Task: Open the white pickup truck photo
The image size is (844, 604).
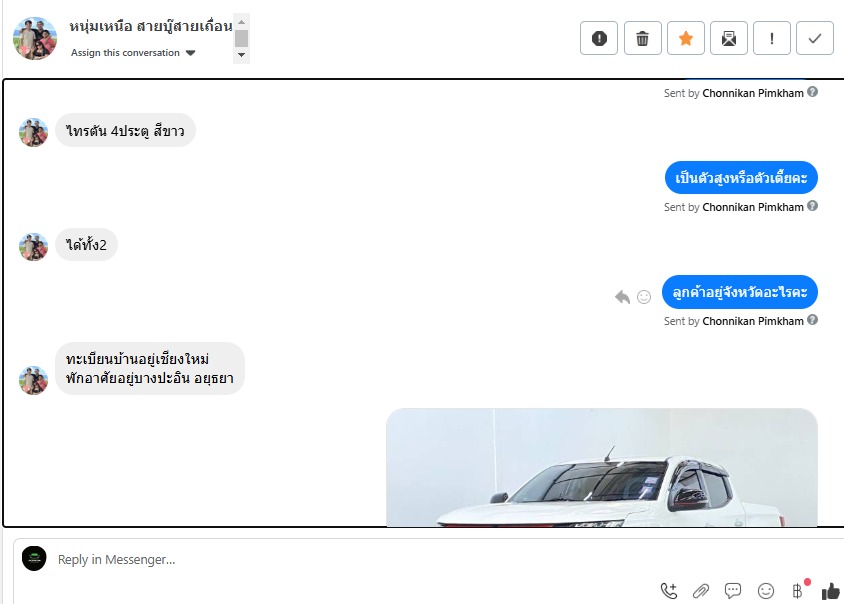Action: pos(602,467)
